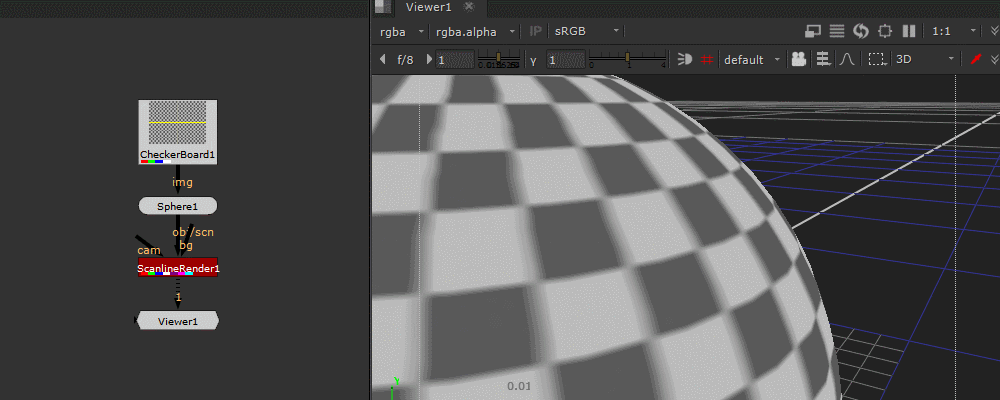Open the default camera dropdown
This screenshot has width=1000, height=400.
pyautogui.click(x=753, y=59)
